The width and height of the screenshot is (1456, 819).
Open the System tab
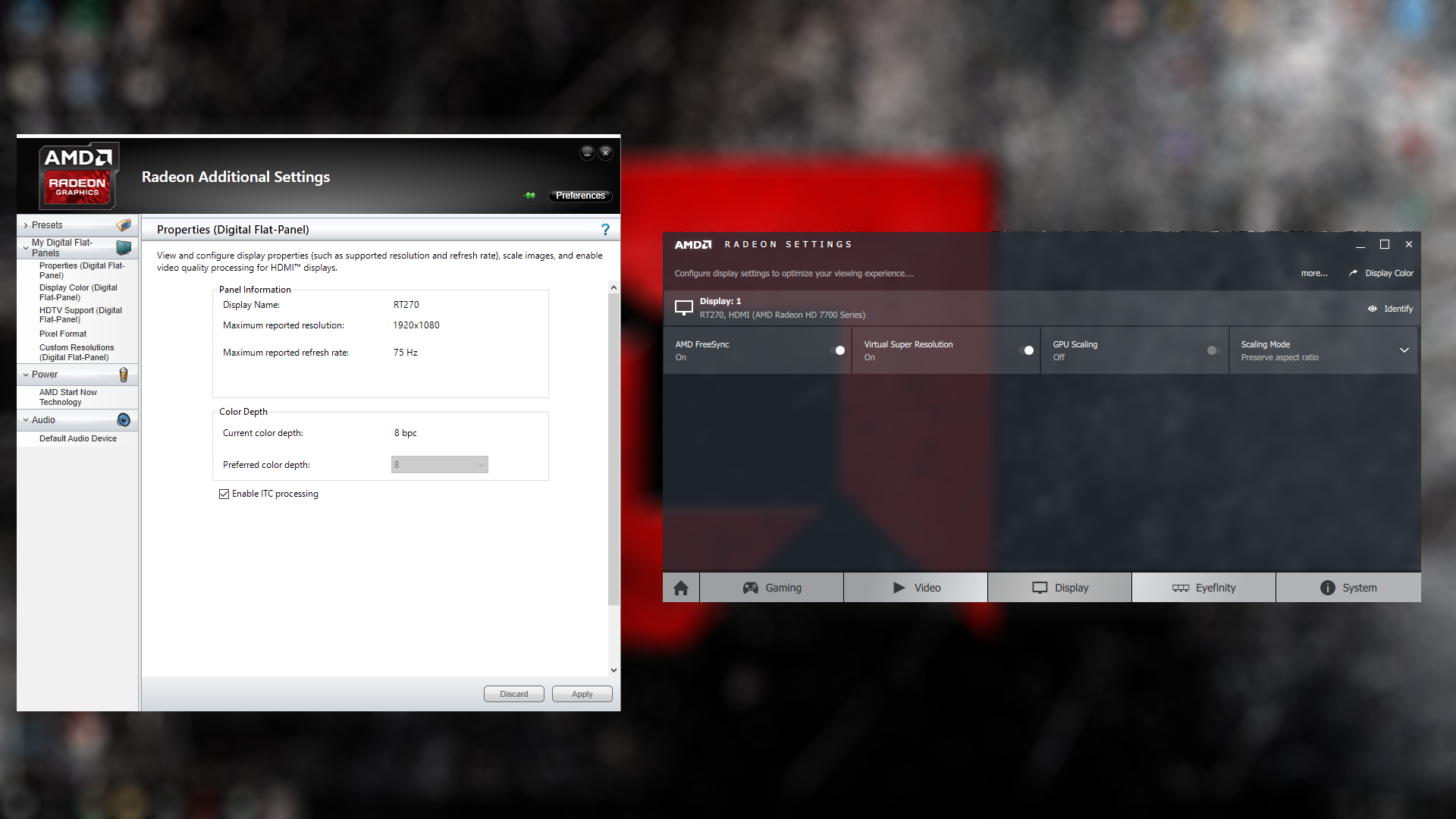click(1348, 588)
